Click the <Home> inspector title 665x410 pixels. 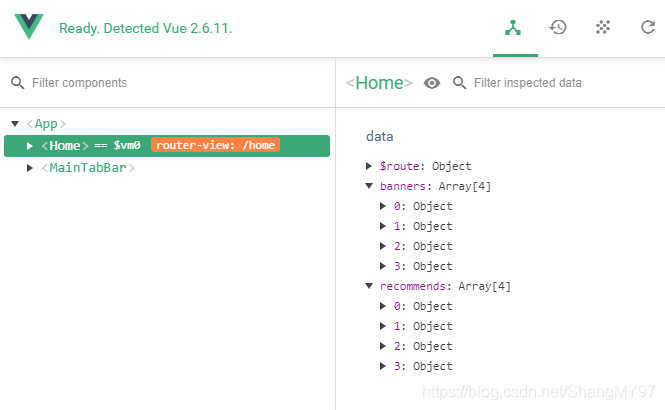tap(379, 83)
